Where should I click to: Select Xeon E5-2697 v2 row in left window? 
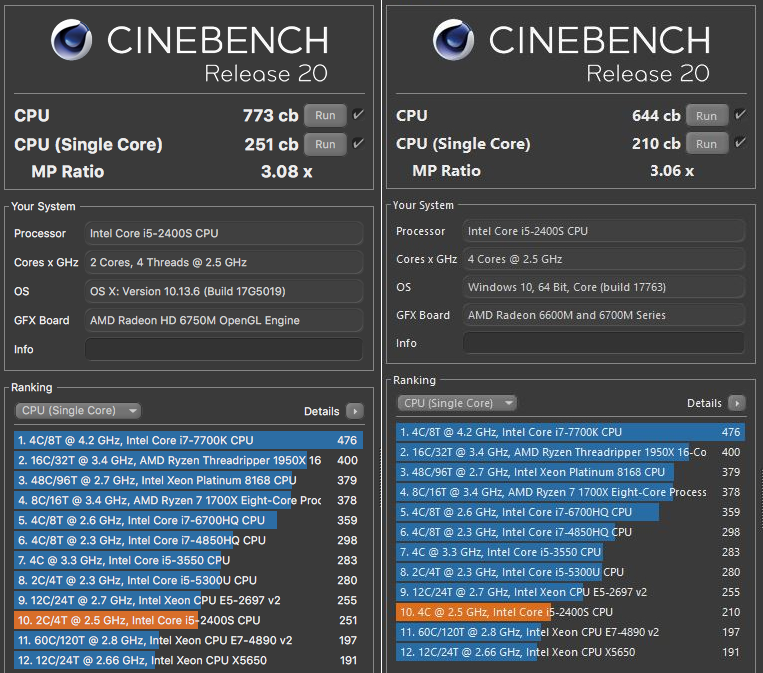[188, 600]
